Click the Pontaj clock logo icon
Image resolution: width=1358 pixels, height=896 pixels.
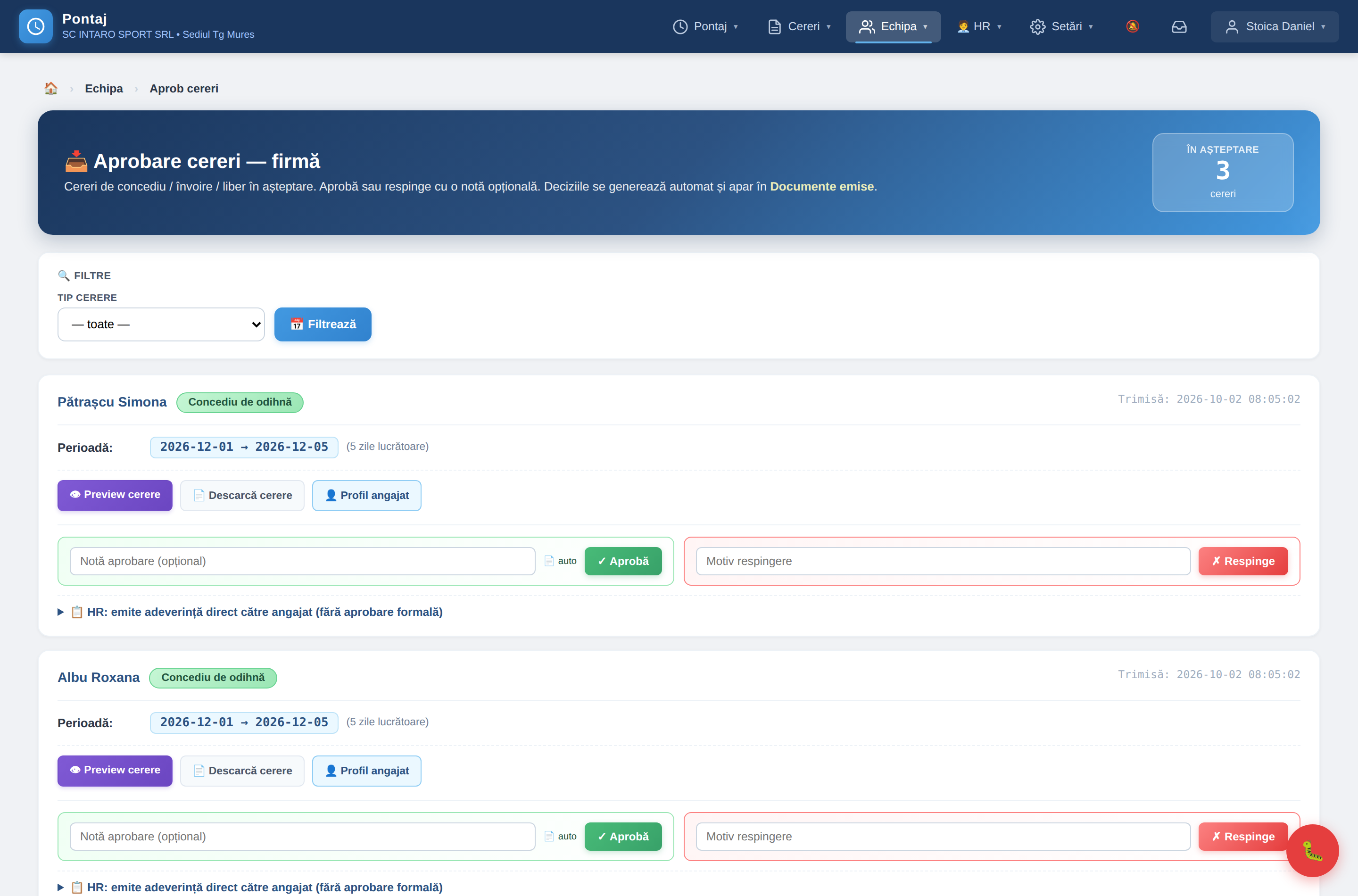pyautogui.click(x=35, y=26)
